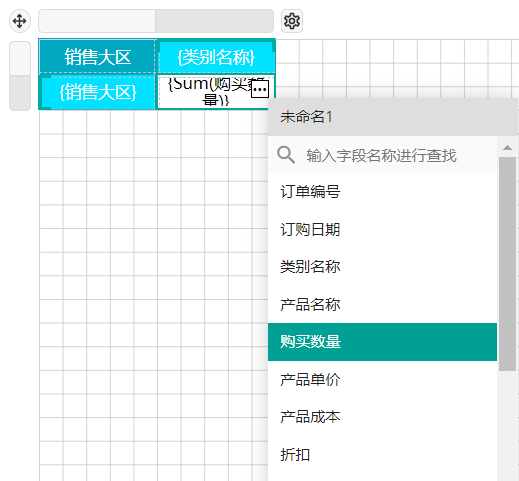
Task: Select the {类别名称} column group cell
Action: point(216,57)
